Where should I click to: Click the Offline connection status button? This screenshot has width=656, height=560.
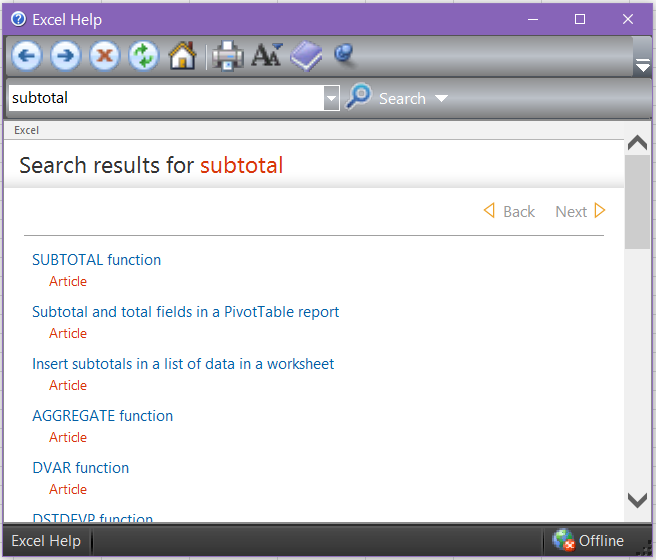click(588, 540)
